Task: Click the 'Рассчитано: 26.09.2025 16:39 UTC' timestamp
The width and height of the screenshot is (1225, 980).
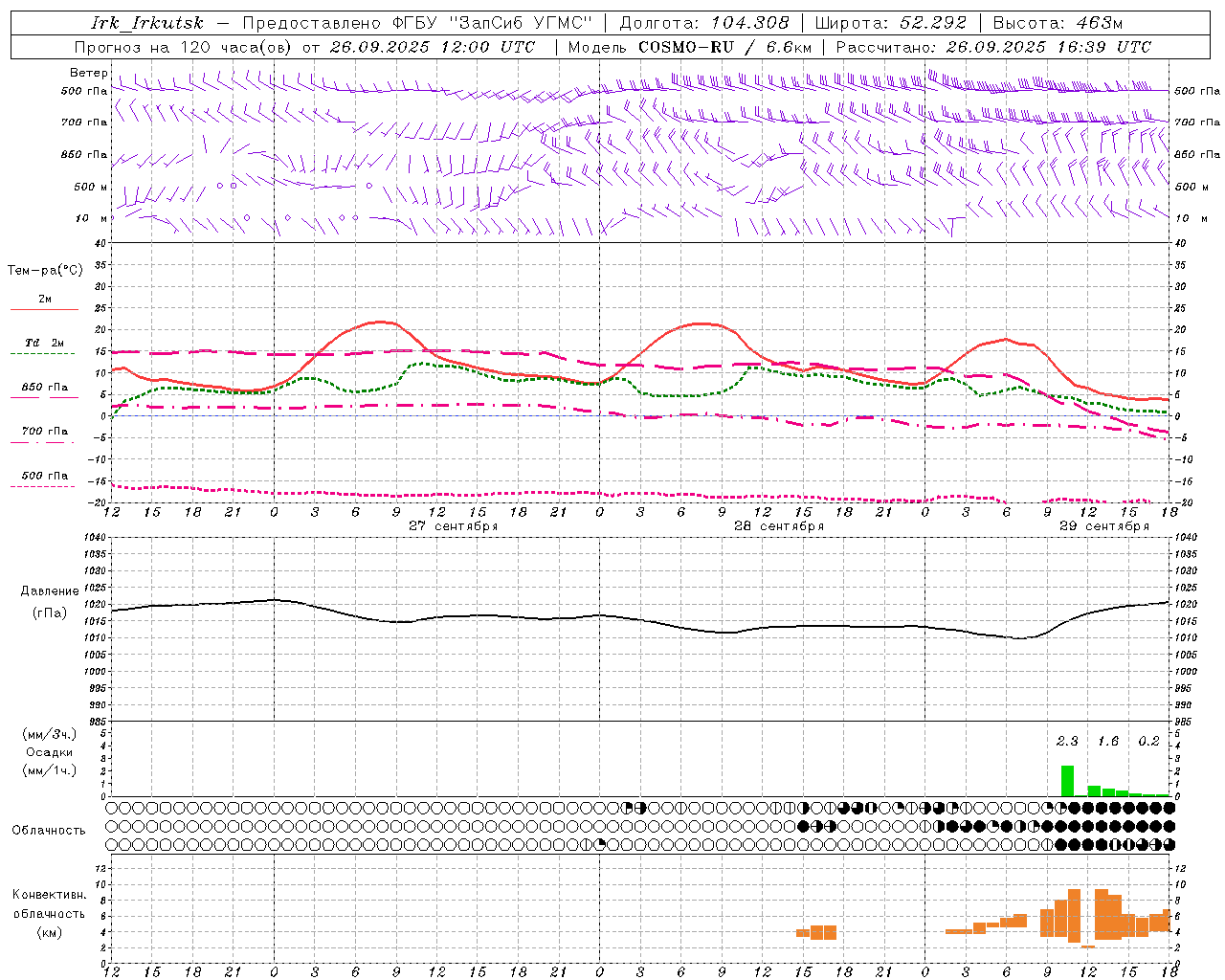Action: (x=993, y=47)
